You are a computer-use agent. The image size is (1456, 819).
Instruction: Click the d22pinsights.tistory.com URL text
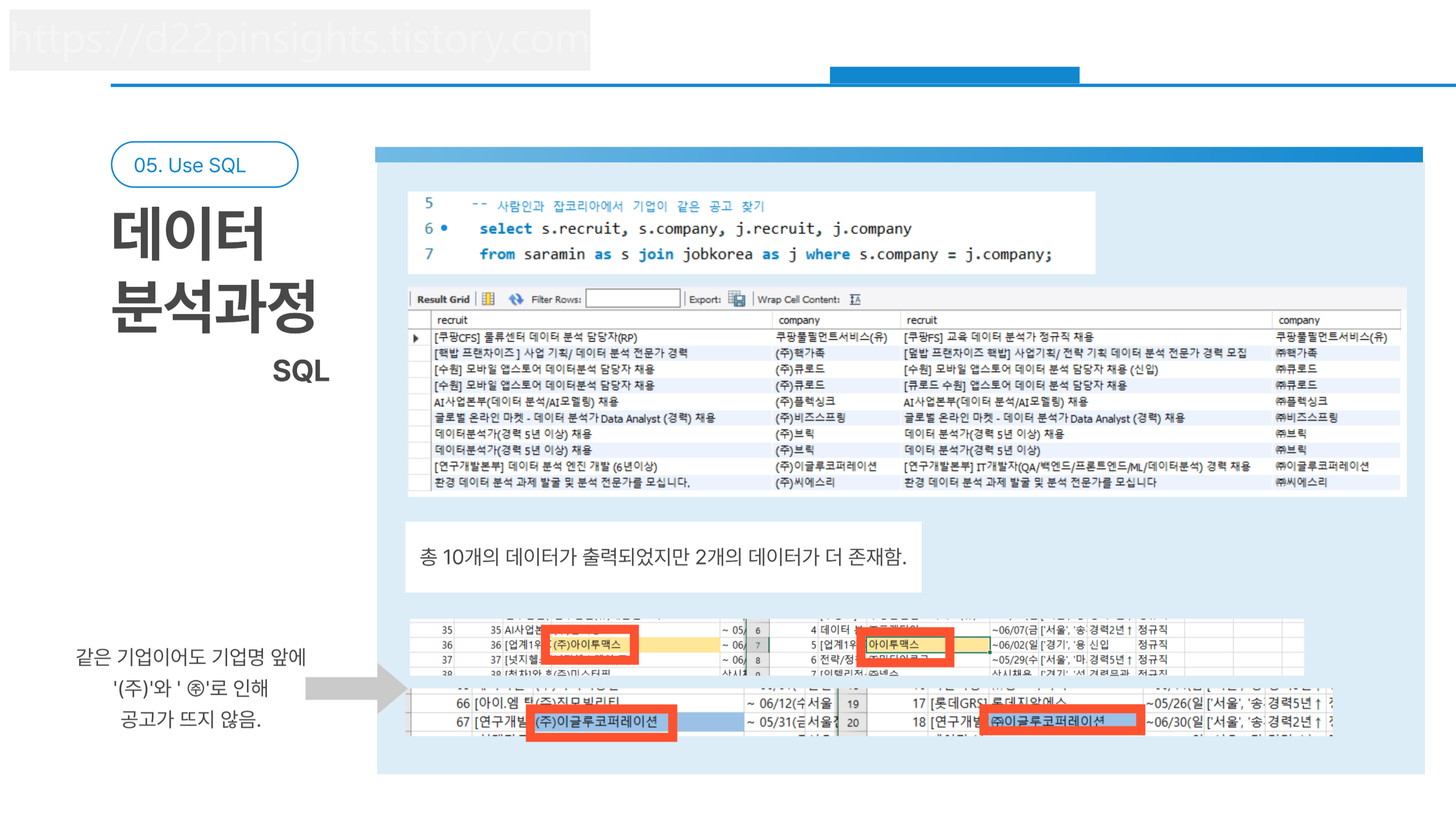[x=299, y=39]
